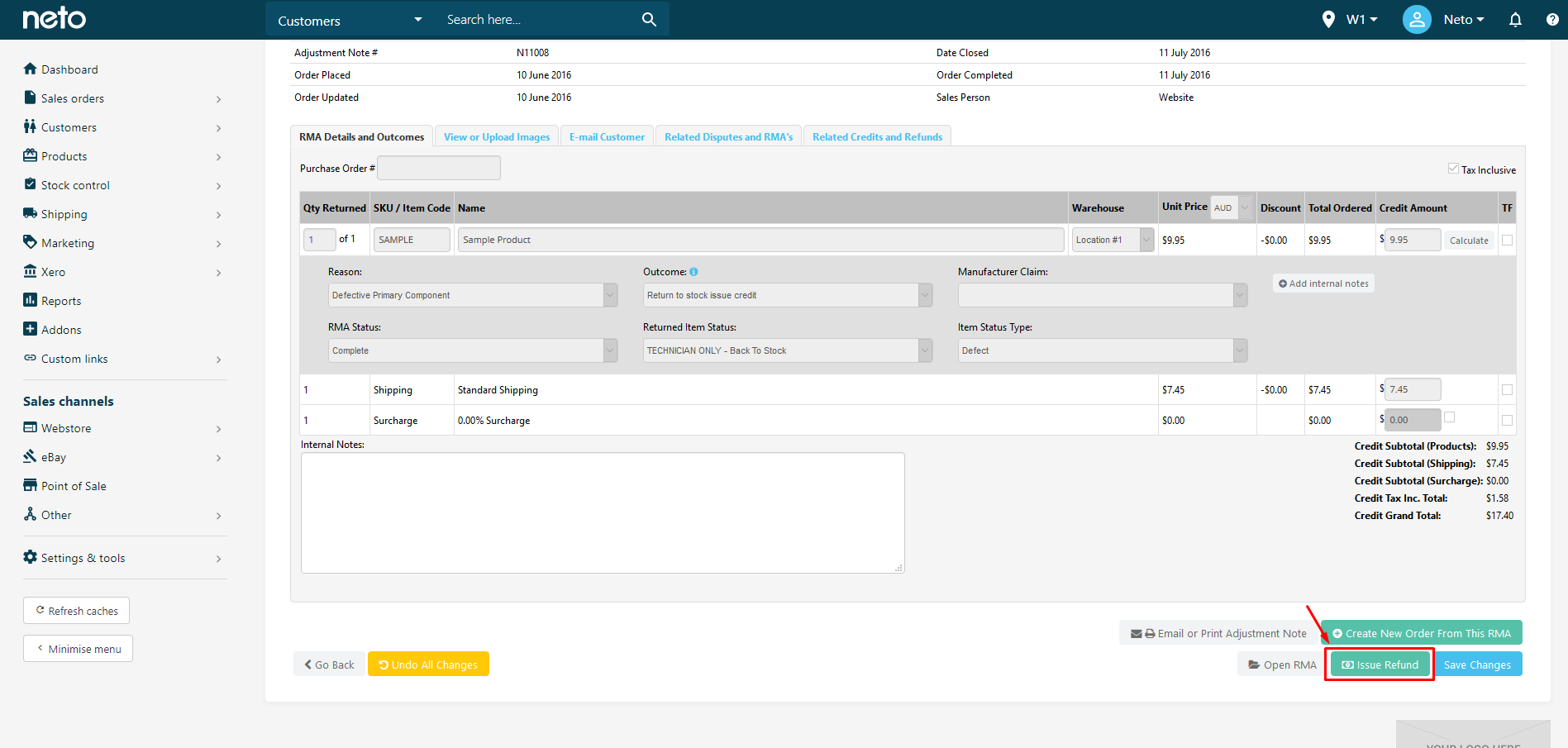Click the Addons plus icon

pyautogui.click(x=31, y=329)
